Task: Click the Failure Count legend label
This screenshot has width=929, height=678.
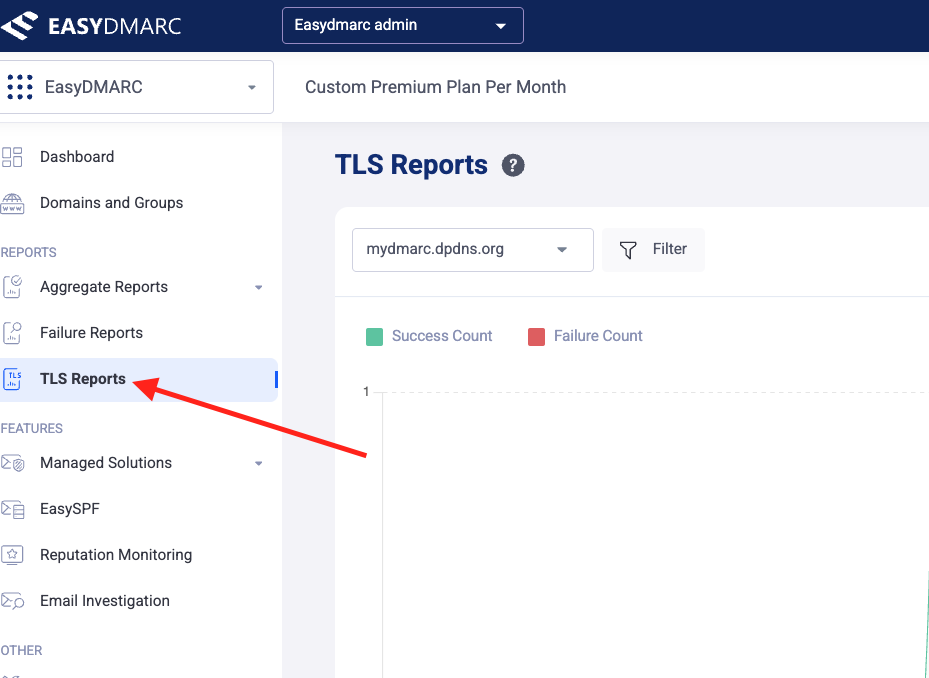Action: pyautogui.click(x=598, y=336)
